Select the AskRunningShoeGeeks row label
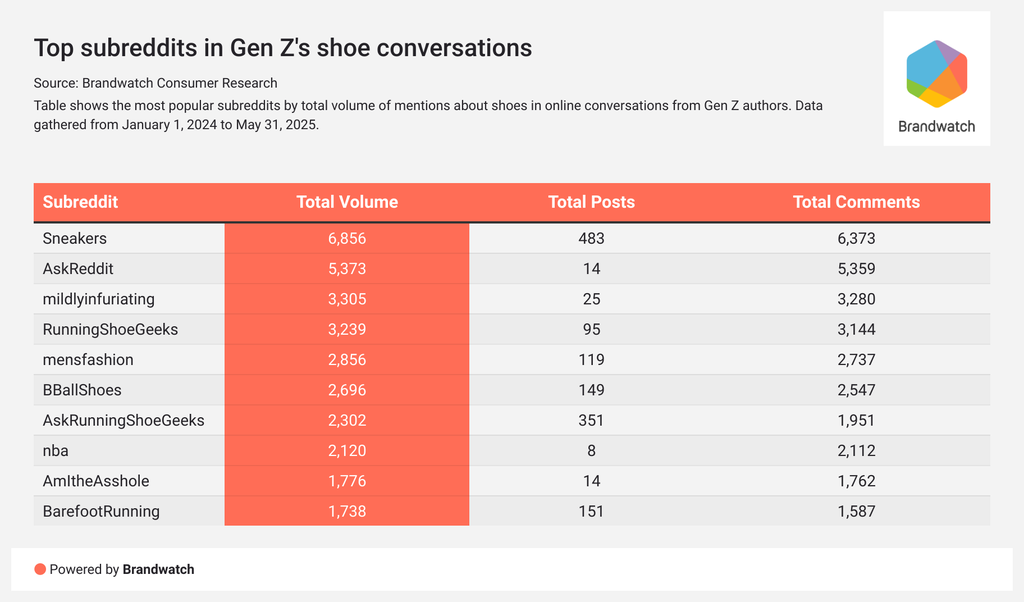The height and width of the screenshot is (602, 1024). click(x=123, y=420)
